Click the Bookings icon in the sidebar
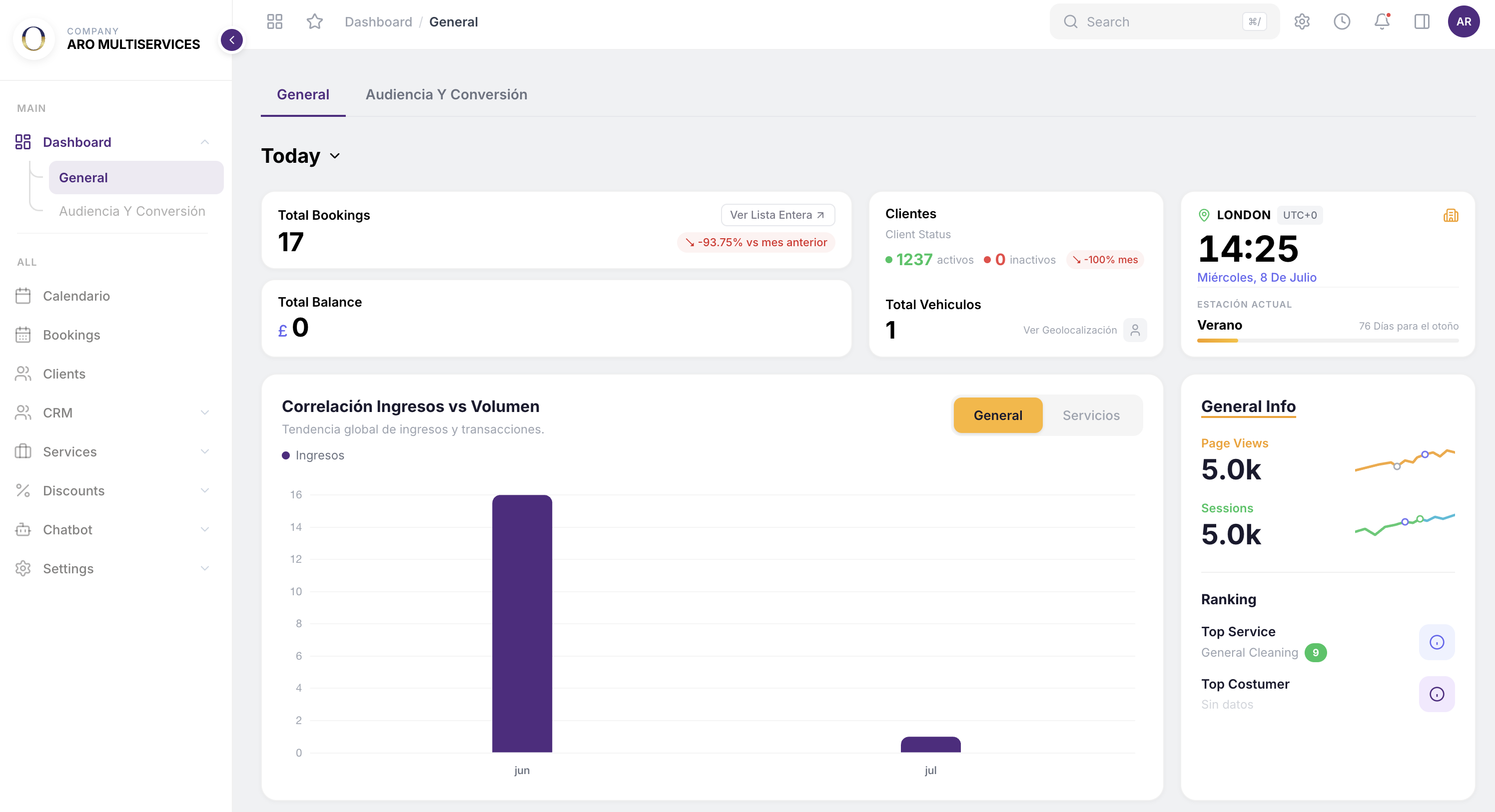The height and width of the screenshot is (812, 1495). [23, 335]
